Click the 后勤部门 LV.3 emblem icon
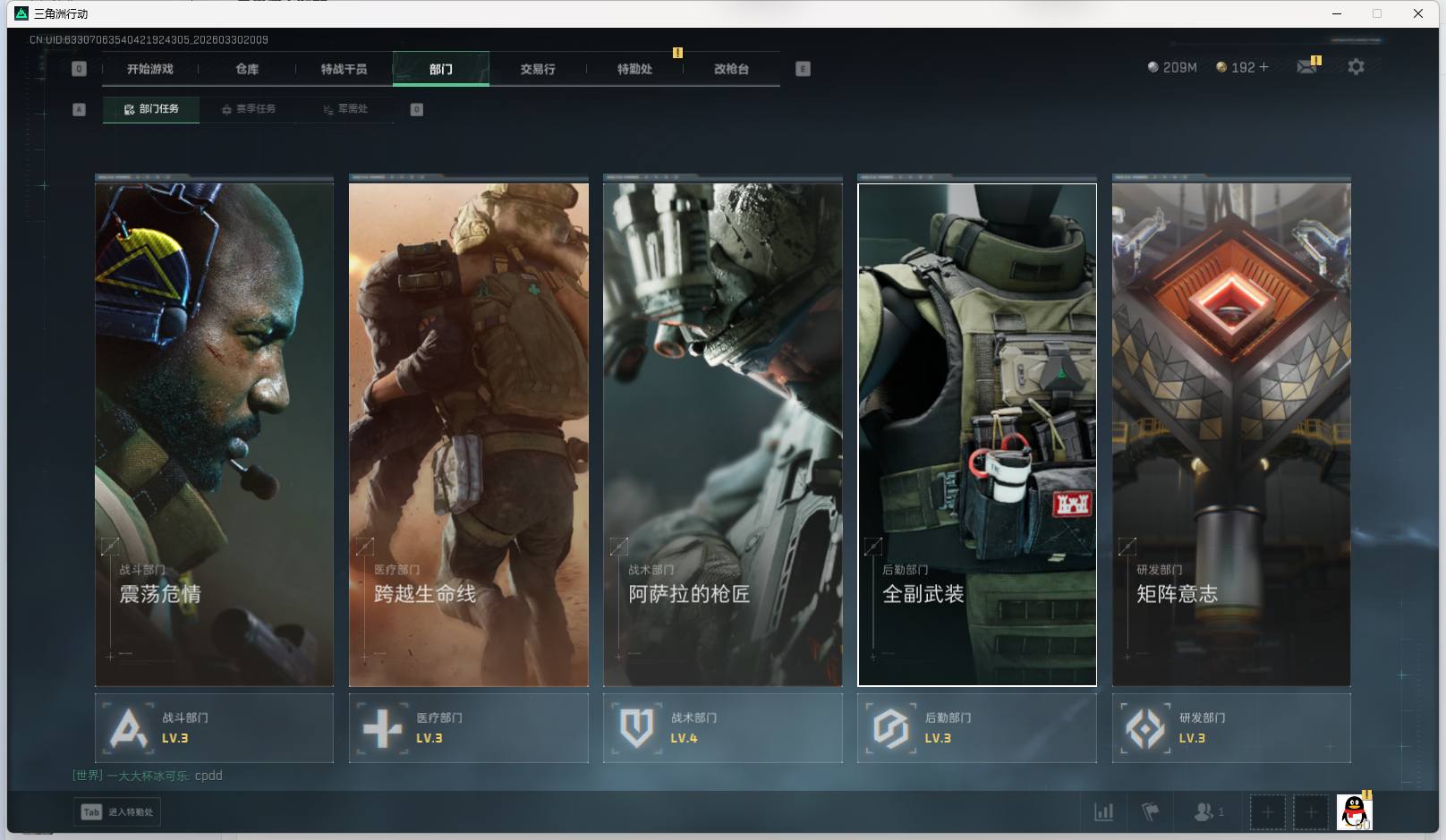Viewport: 1446px width, 840px height. pos(890,728)
